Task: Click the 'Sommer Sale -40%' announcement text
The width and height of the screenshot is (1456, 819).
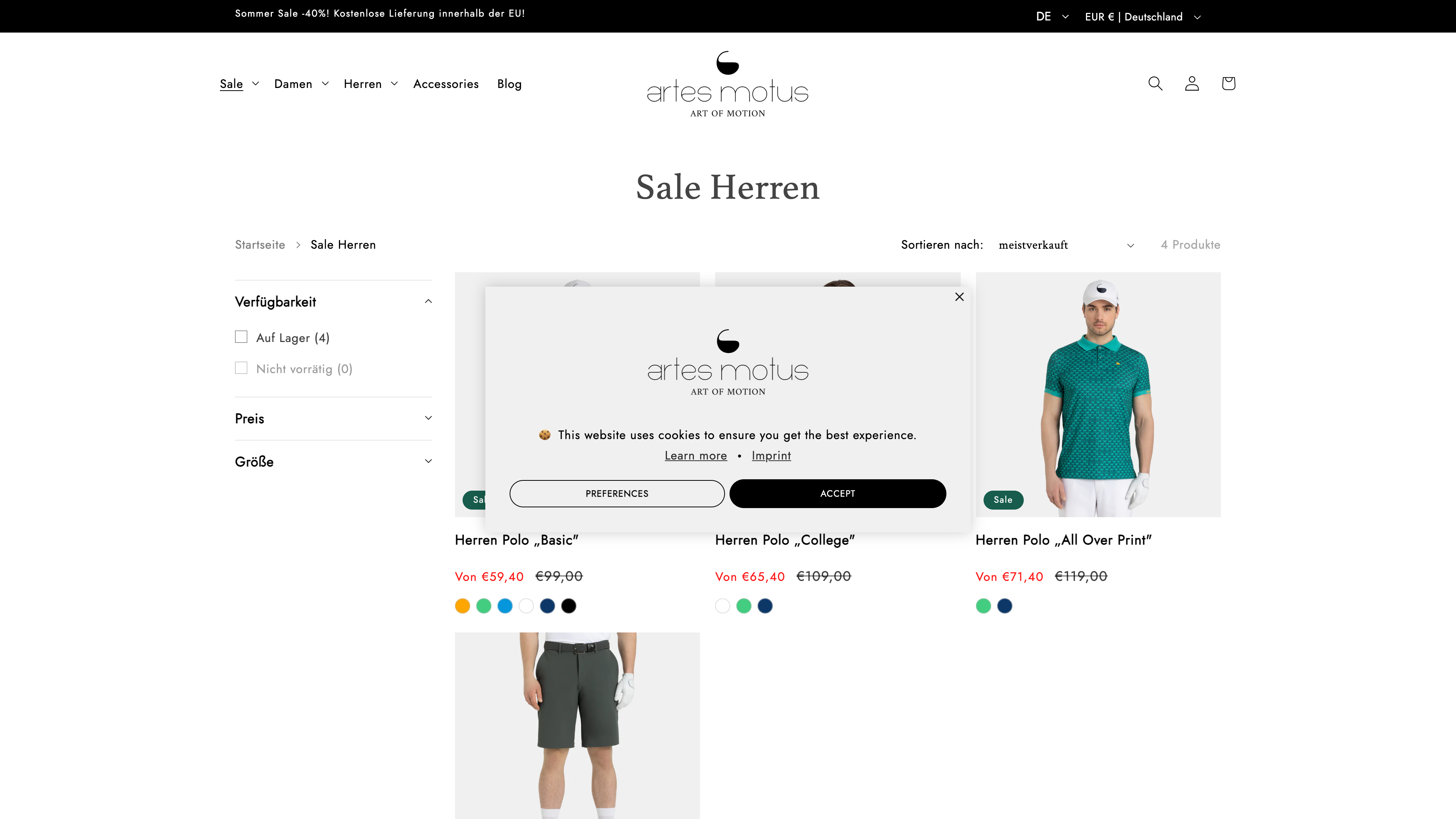Action: pos(380,14)
